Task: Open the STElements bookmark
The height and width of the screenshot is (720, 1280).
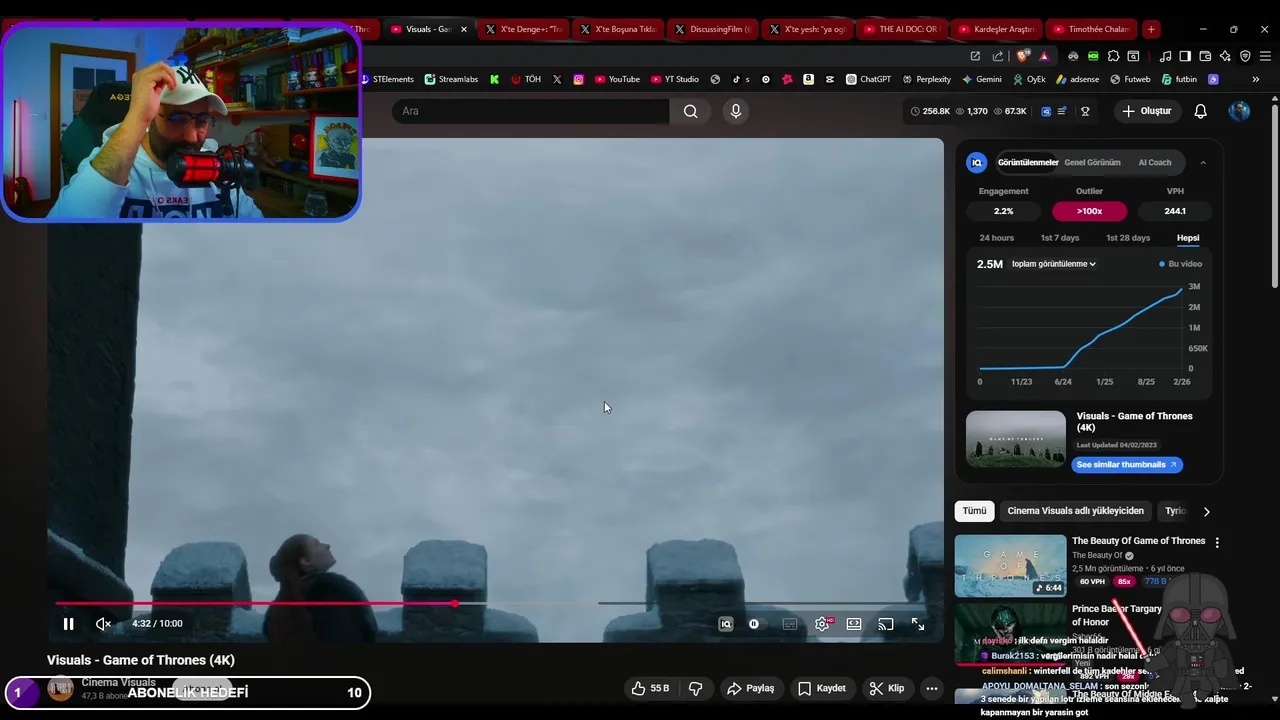Action: pyautogui.click(x=386, y=79)
